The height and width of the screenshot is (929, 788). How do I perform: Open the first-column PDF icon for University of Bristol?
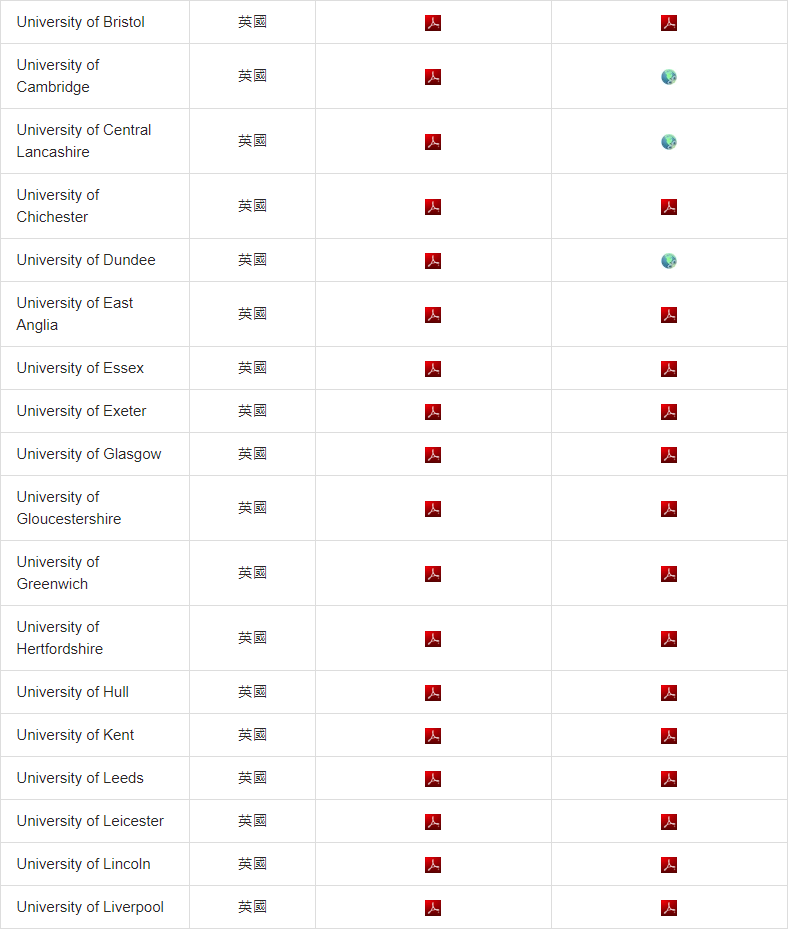[433, 23]
